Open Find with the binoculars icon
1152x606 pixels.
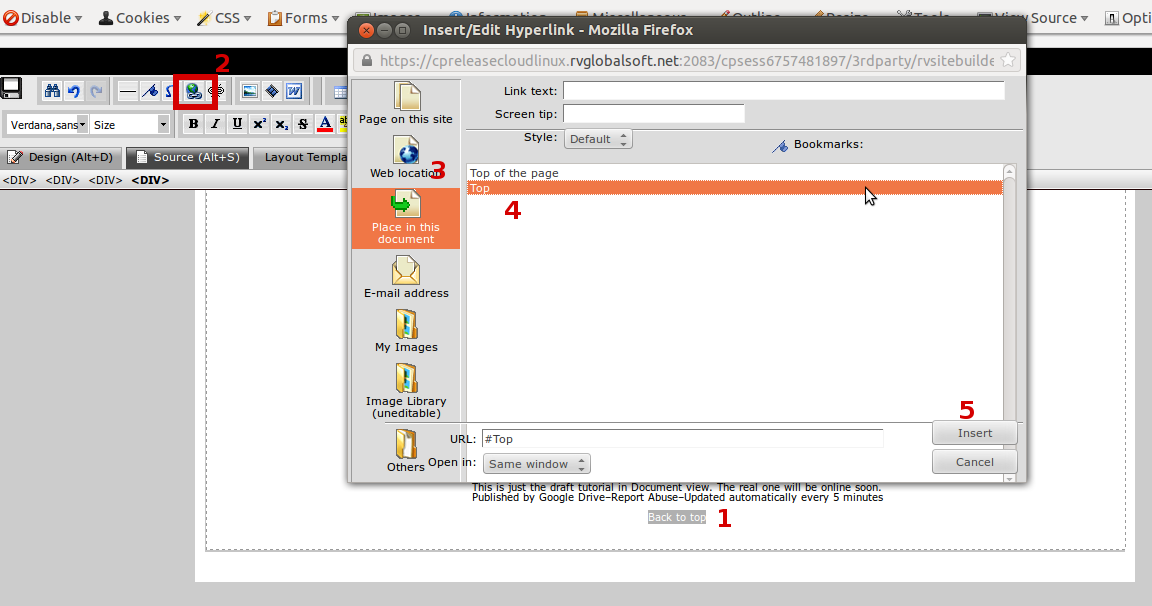52,92
